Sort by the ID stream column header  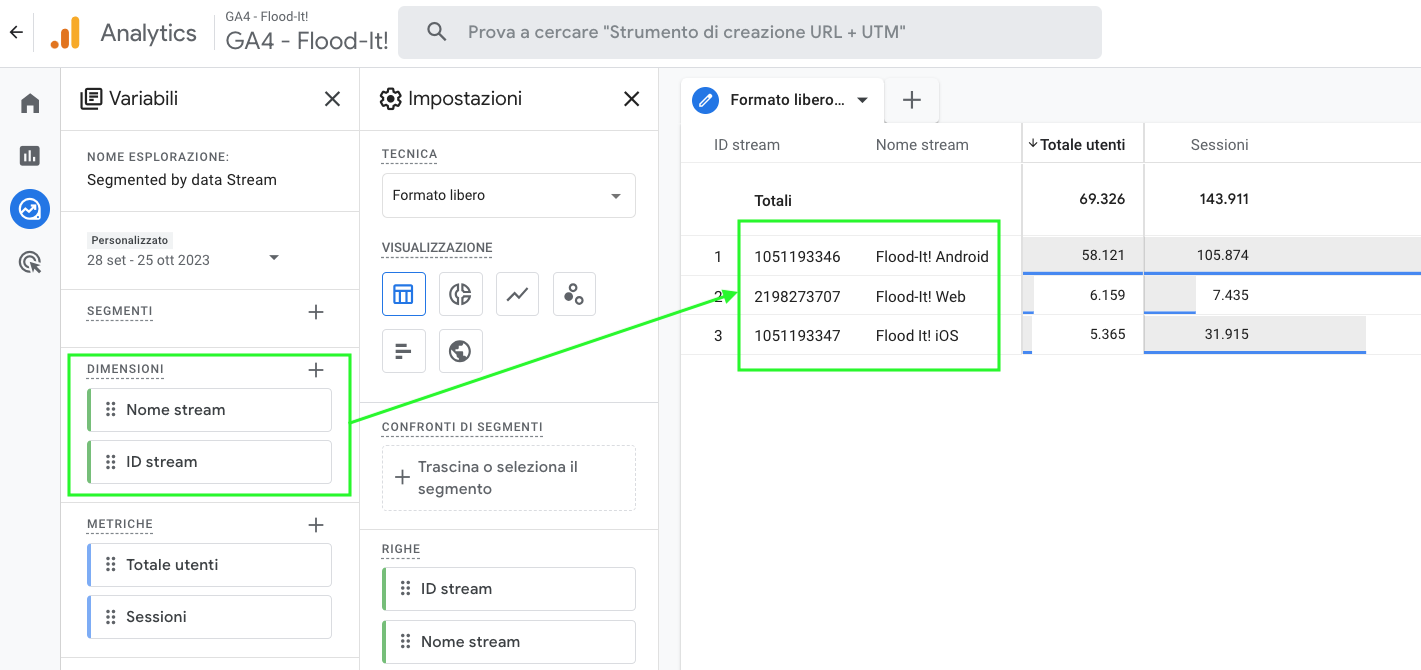tap(747, 145)
